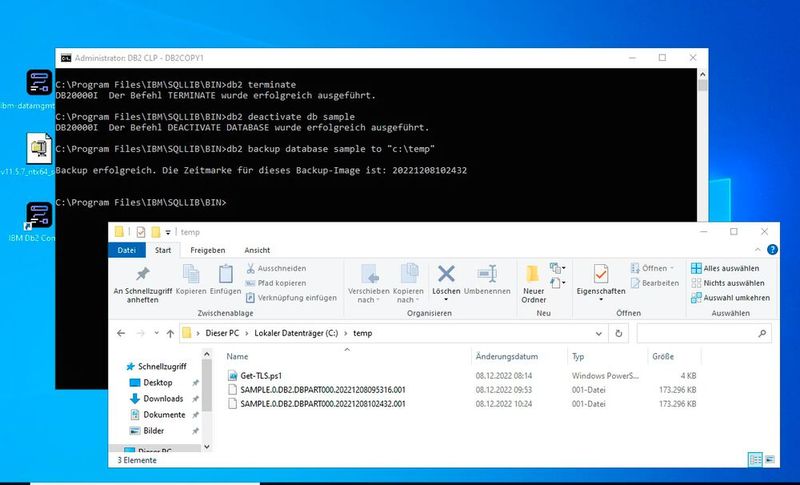
Task: Open Explorer help question mark
Action: (772, 249)
